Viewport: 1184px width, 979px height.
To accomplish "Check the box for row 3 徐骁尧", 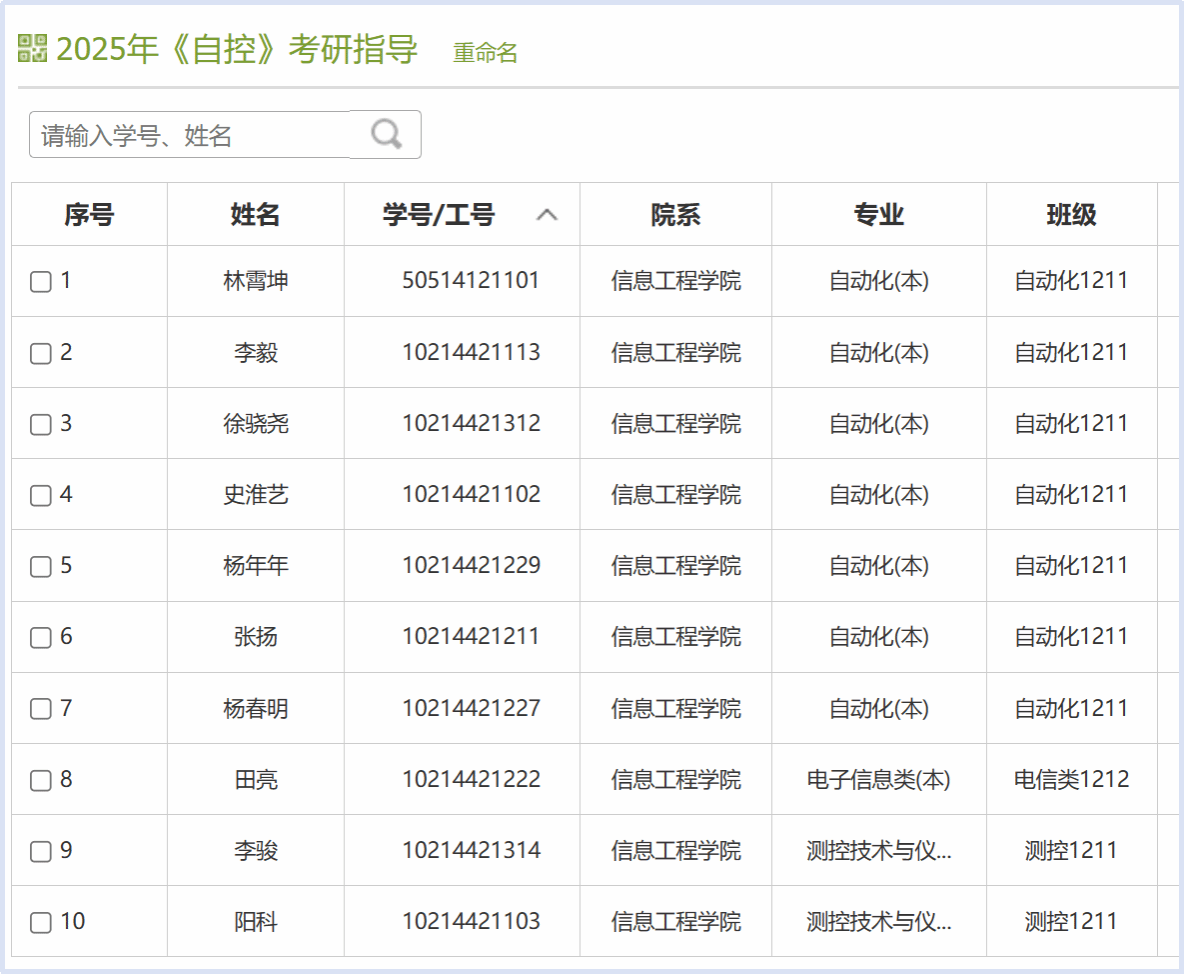I will click(x=40, y=424).
